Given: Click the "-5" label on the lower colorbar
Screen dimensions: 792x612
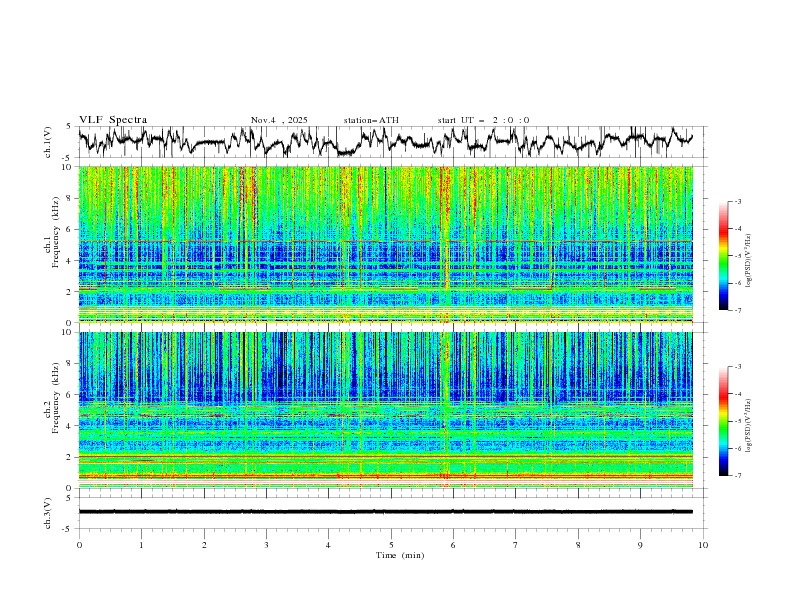Looking at the screenshot, I should [x=738, y=421].
